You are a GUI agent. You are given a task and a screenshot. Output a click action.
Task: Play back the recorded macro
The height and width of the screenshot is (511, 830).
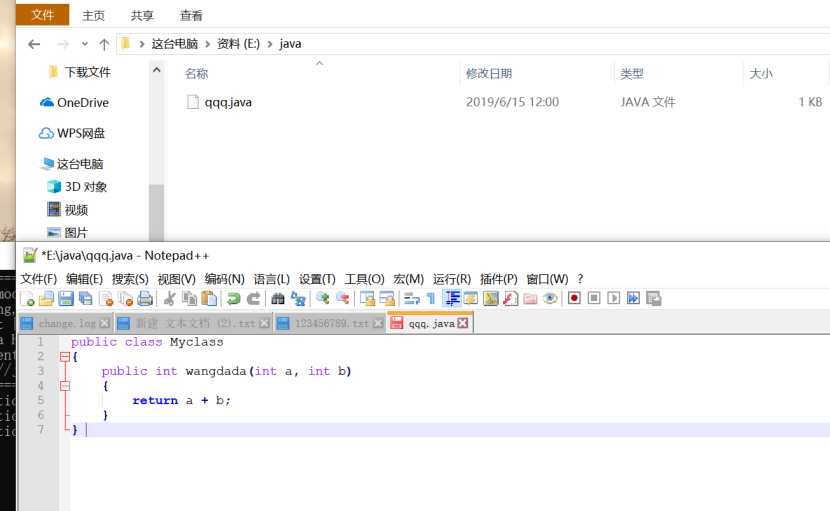(614, 299)
